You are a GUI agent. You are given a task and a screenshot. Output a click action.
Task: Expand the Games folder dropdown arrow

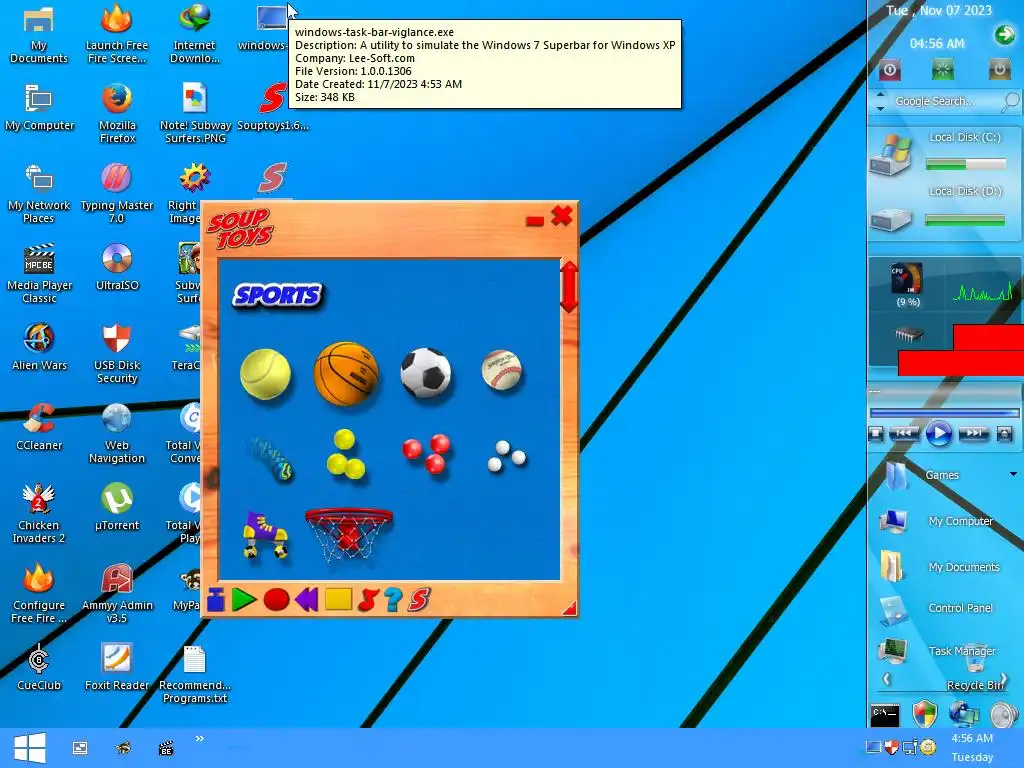(x=1013, y=474)
